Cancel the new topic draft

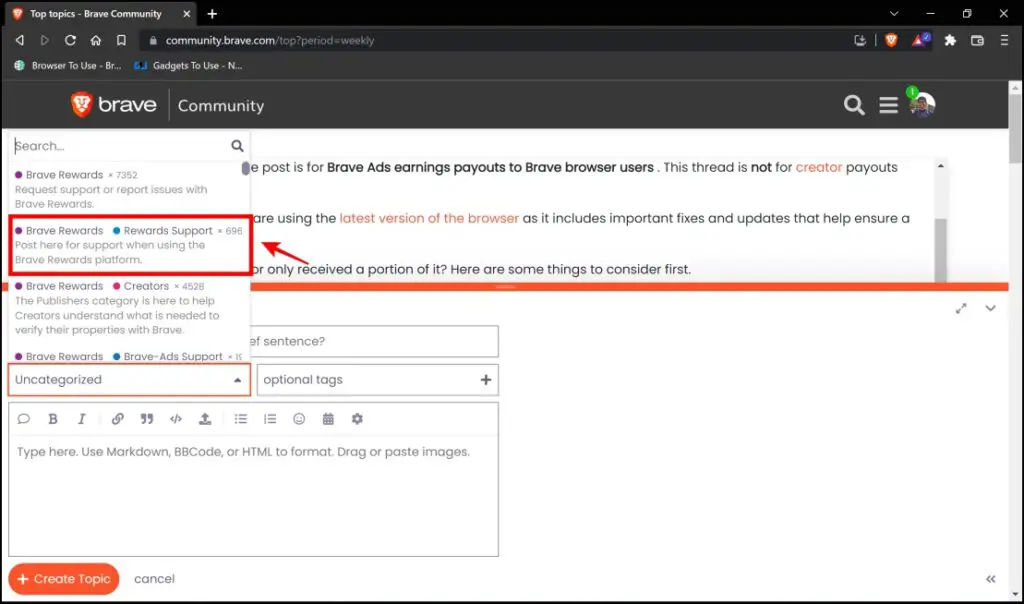tap(154, 579)
